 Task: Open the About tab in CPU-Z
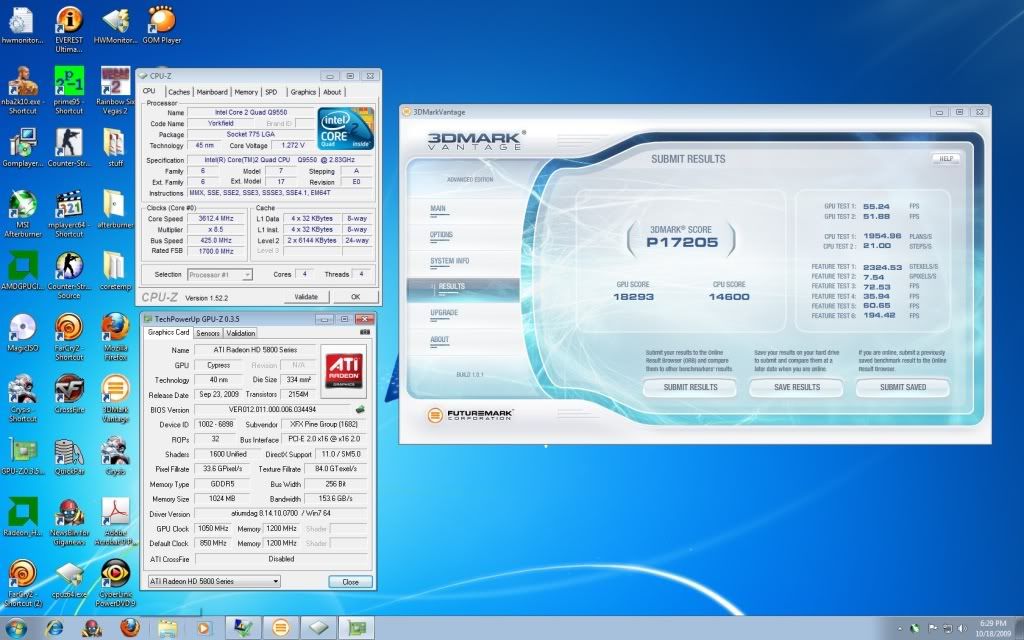(x=332, y=92)
